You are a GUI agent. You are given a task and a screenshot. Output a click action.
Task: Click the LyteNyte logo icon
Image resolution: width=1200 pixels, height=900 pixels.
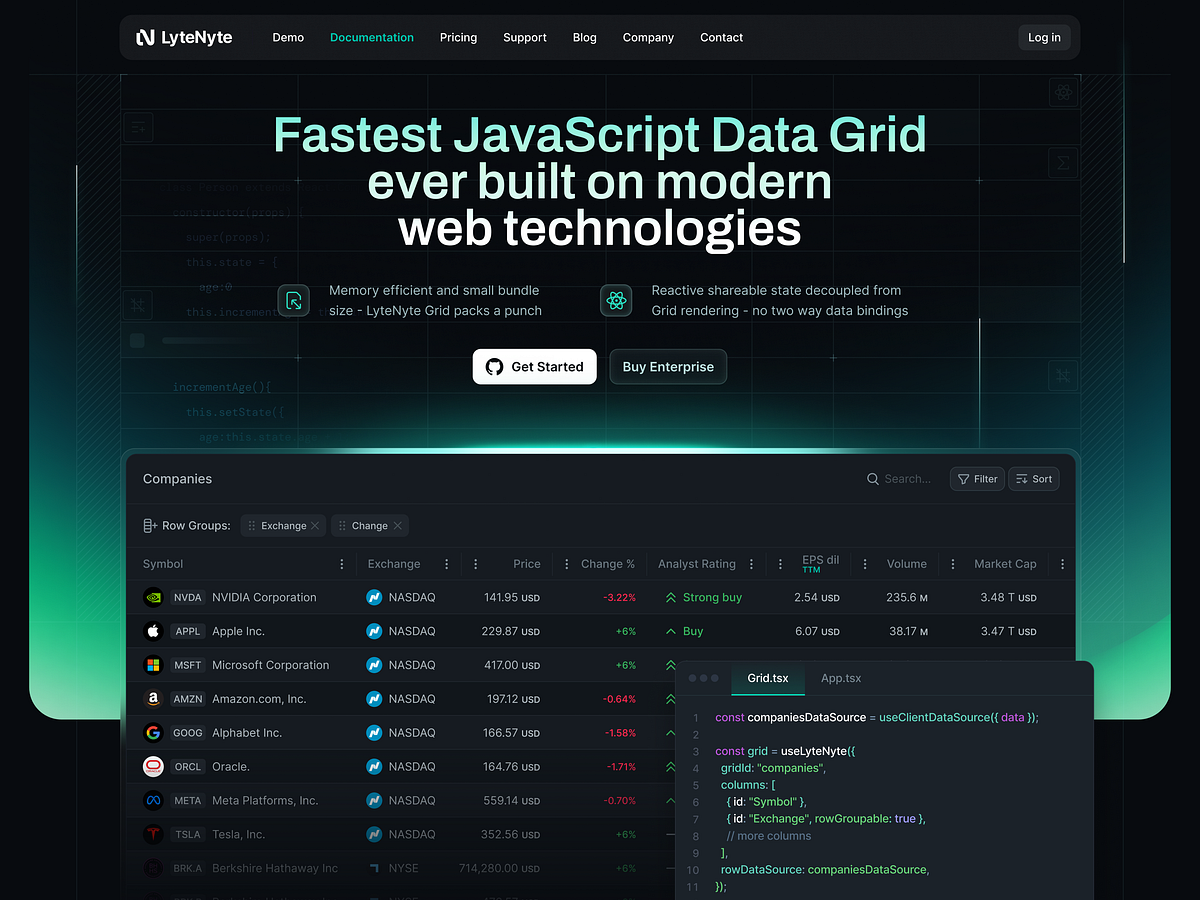(x=148, y=37)
